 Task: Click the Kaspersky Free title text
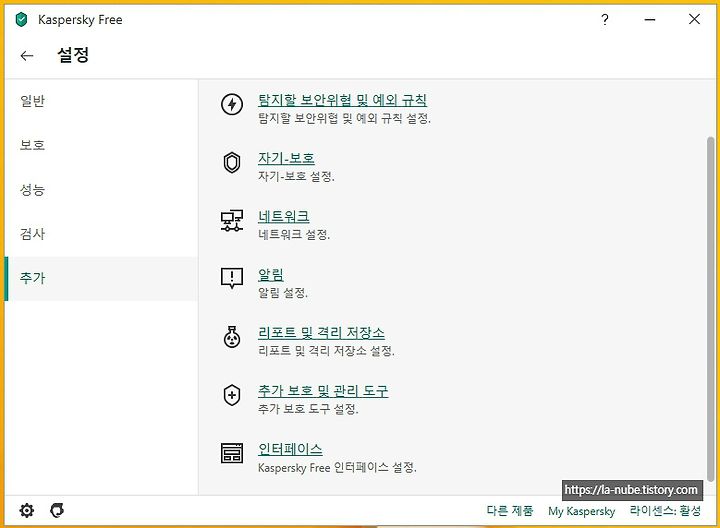[x=80, y=20]
